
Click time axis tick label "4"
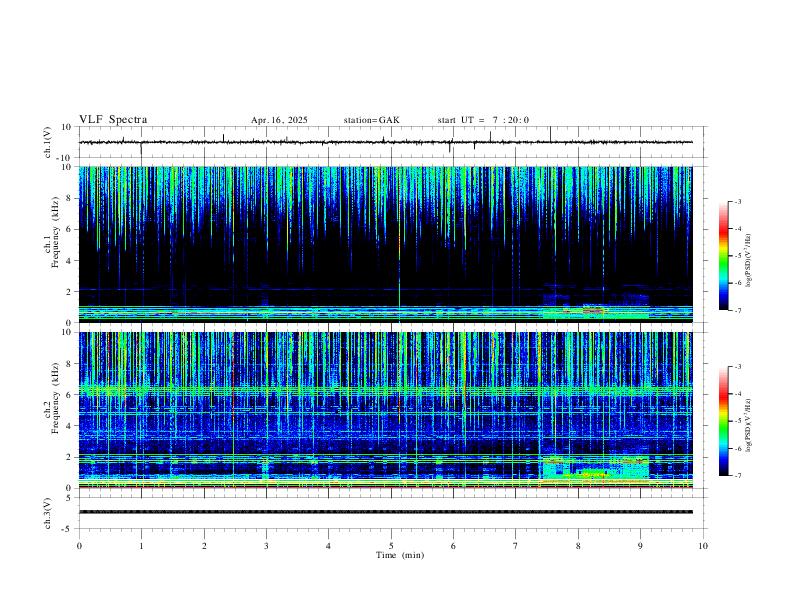328,546
